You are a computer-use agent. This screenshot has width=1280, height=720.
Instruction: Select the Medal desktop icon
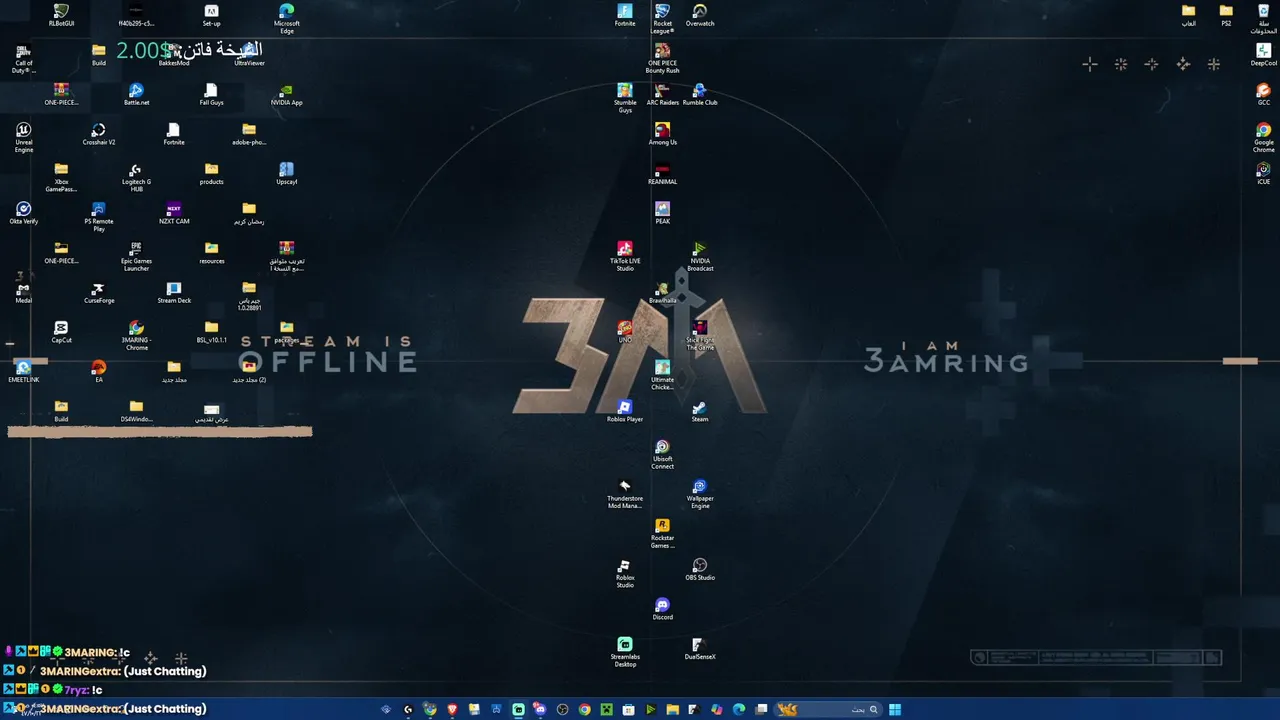24,292
